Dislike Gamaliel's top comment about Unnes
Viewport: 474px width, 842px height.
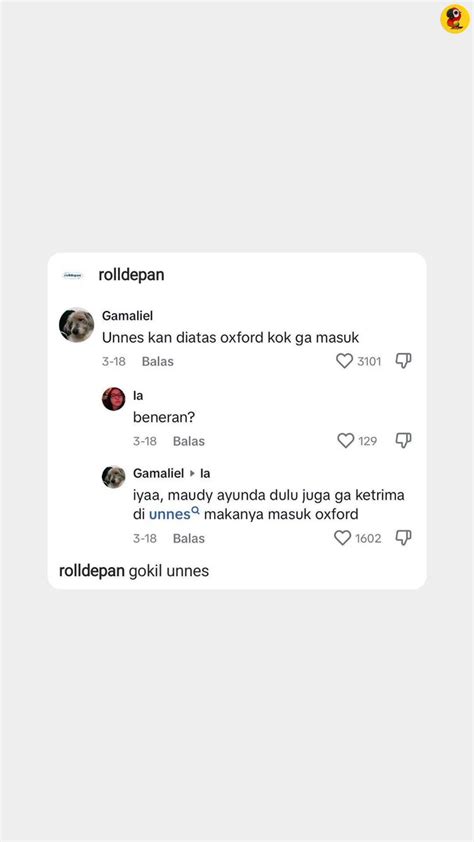(403, 361)
